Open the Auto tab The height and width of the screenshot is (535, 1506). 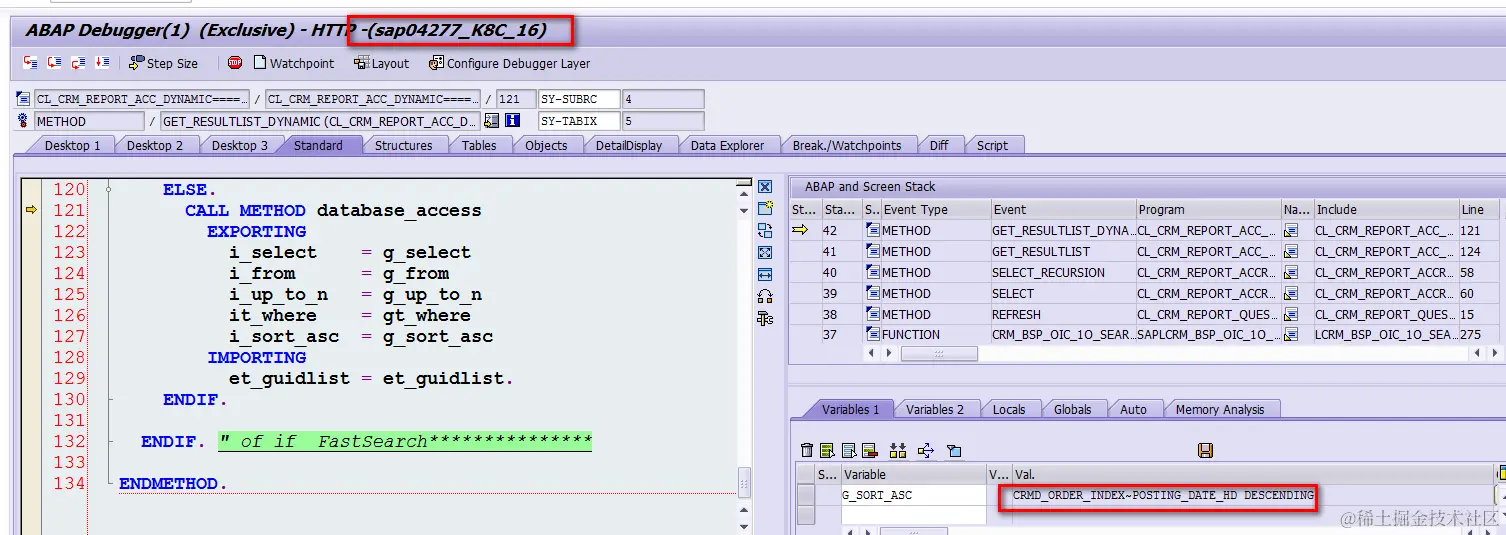(1133, 409)
